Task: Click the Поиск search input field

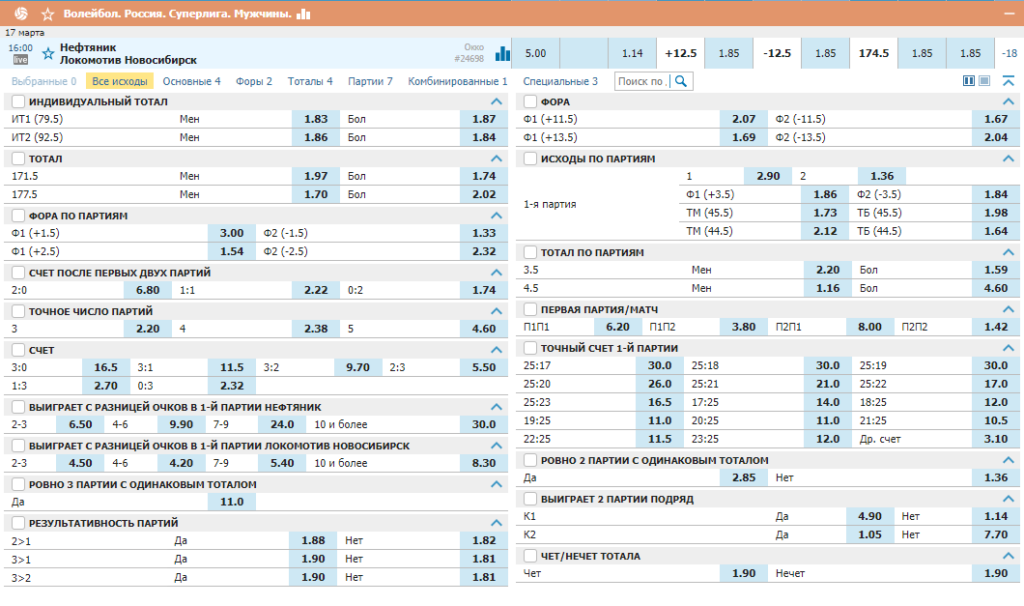Action: point(643,81)
